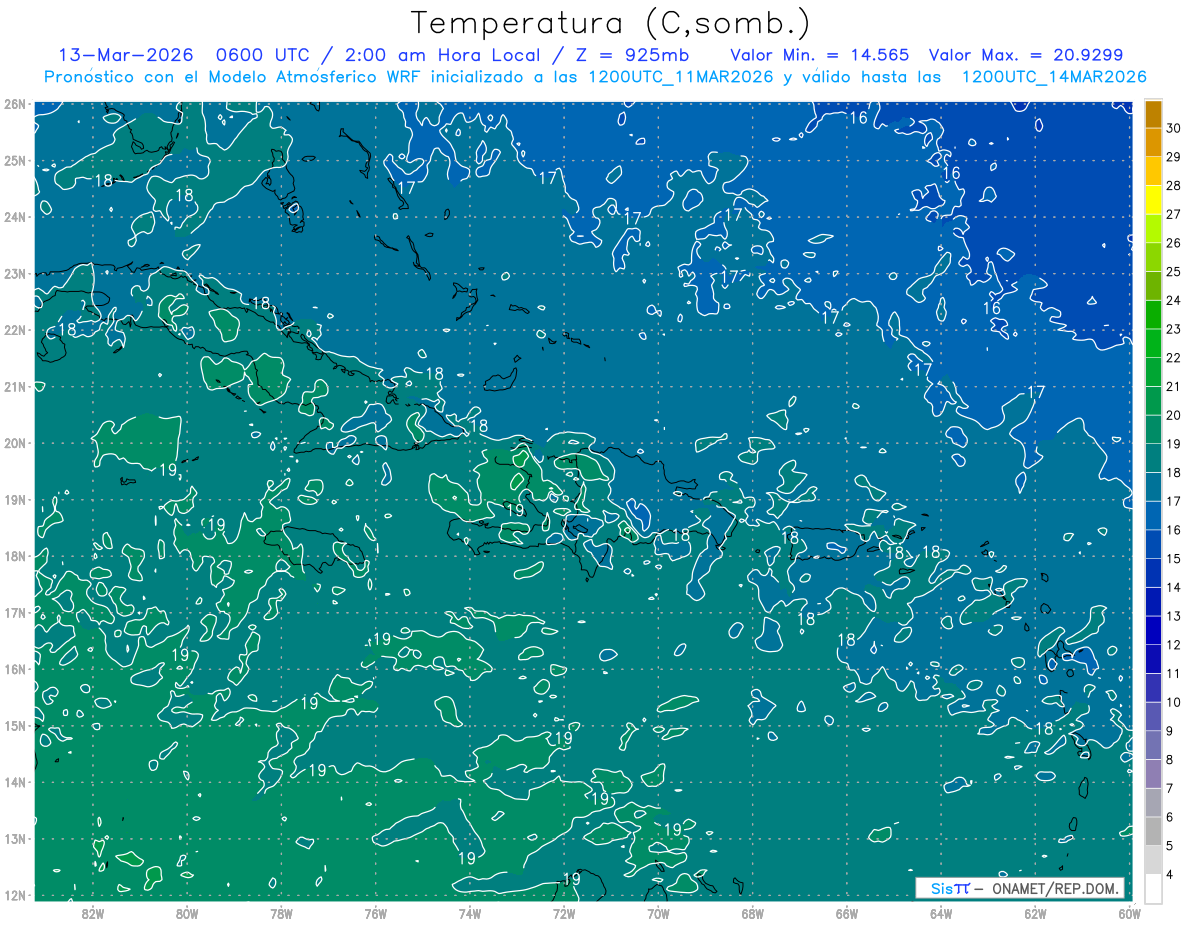
Task: Click the "68W" longitude axis label
Action: point(752,912)
